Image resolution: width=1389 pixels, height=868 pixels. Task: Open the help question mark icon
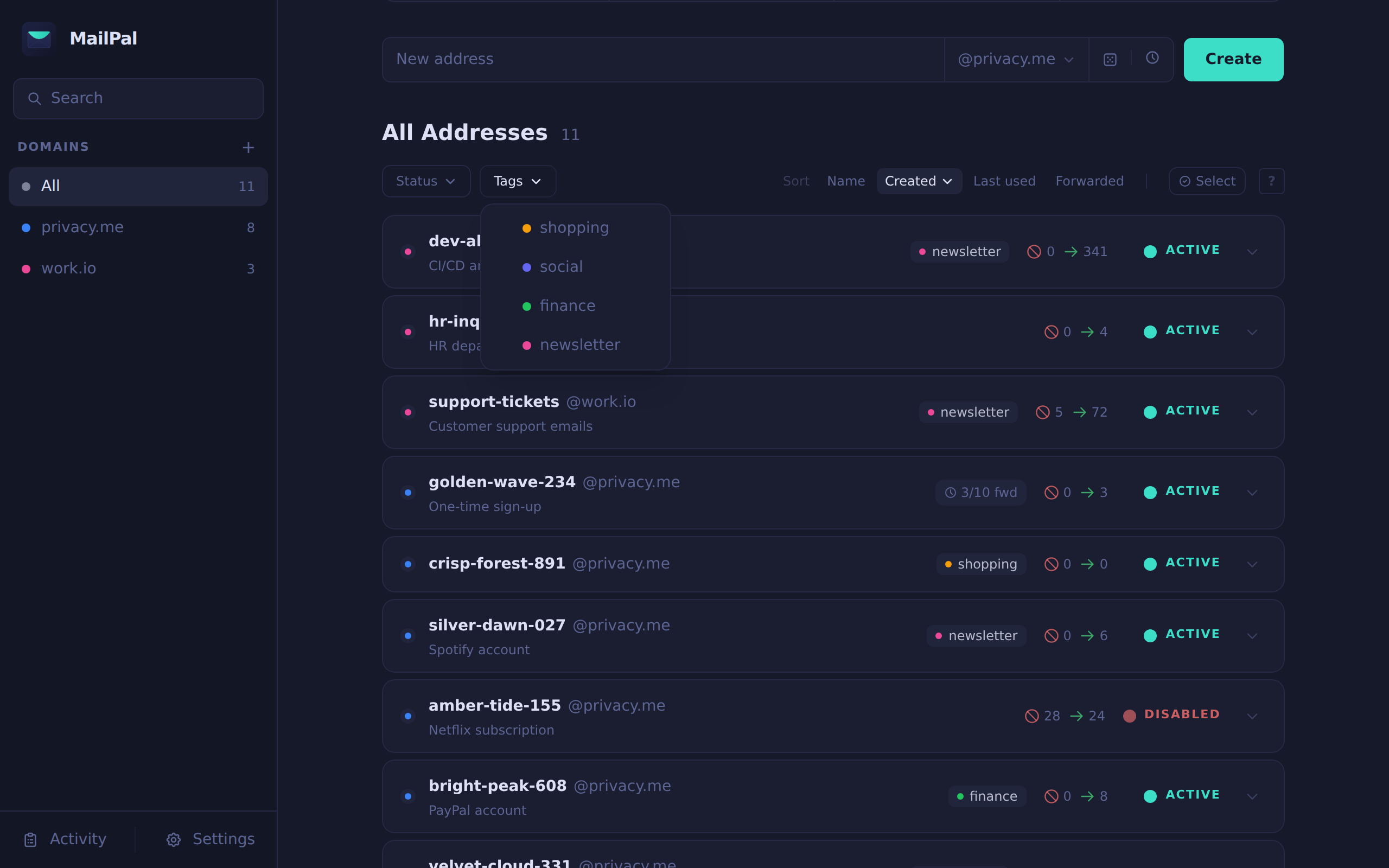[x=1271, y=181]
